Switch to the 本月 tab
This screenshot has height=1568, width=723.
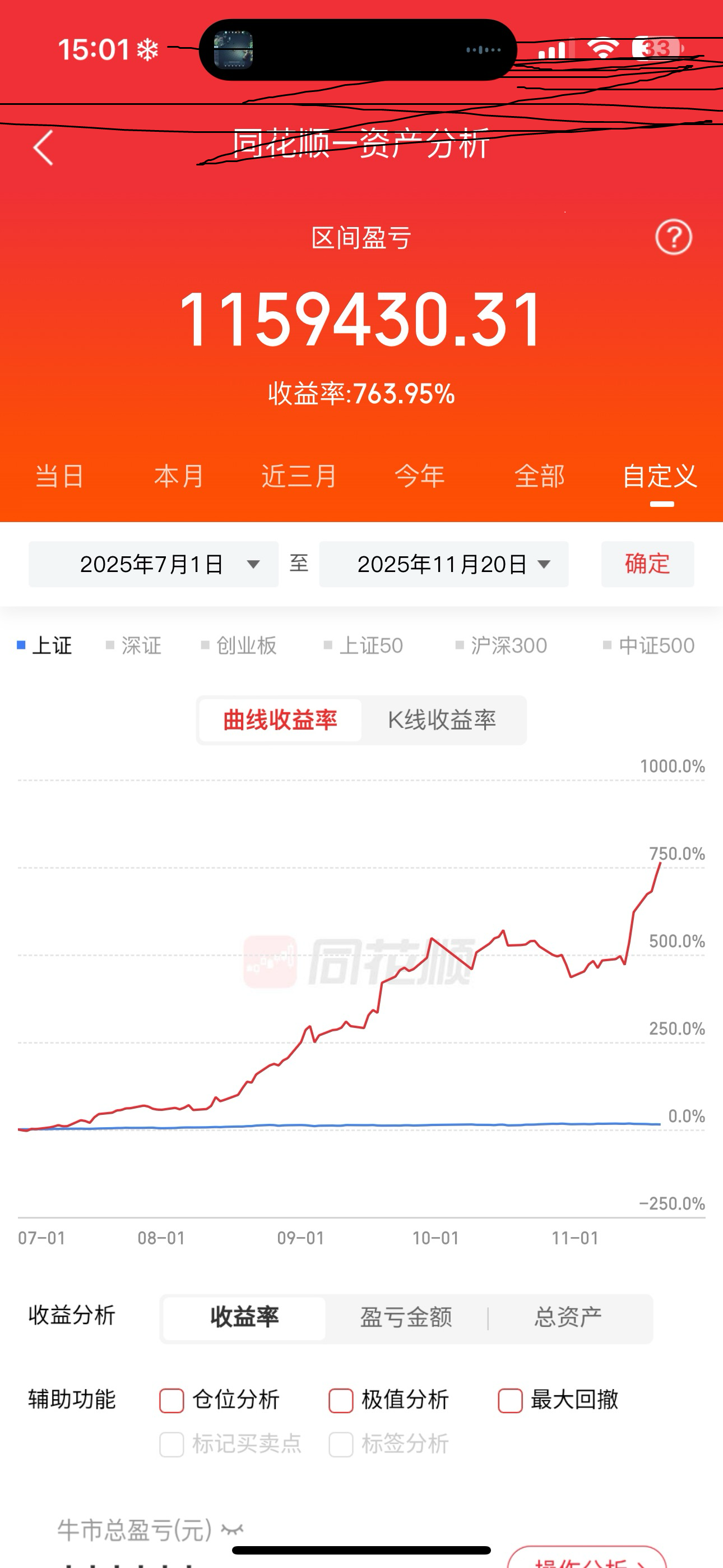tap(179, 476)
